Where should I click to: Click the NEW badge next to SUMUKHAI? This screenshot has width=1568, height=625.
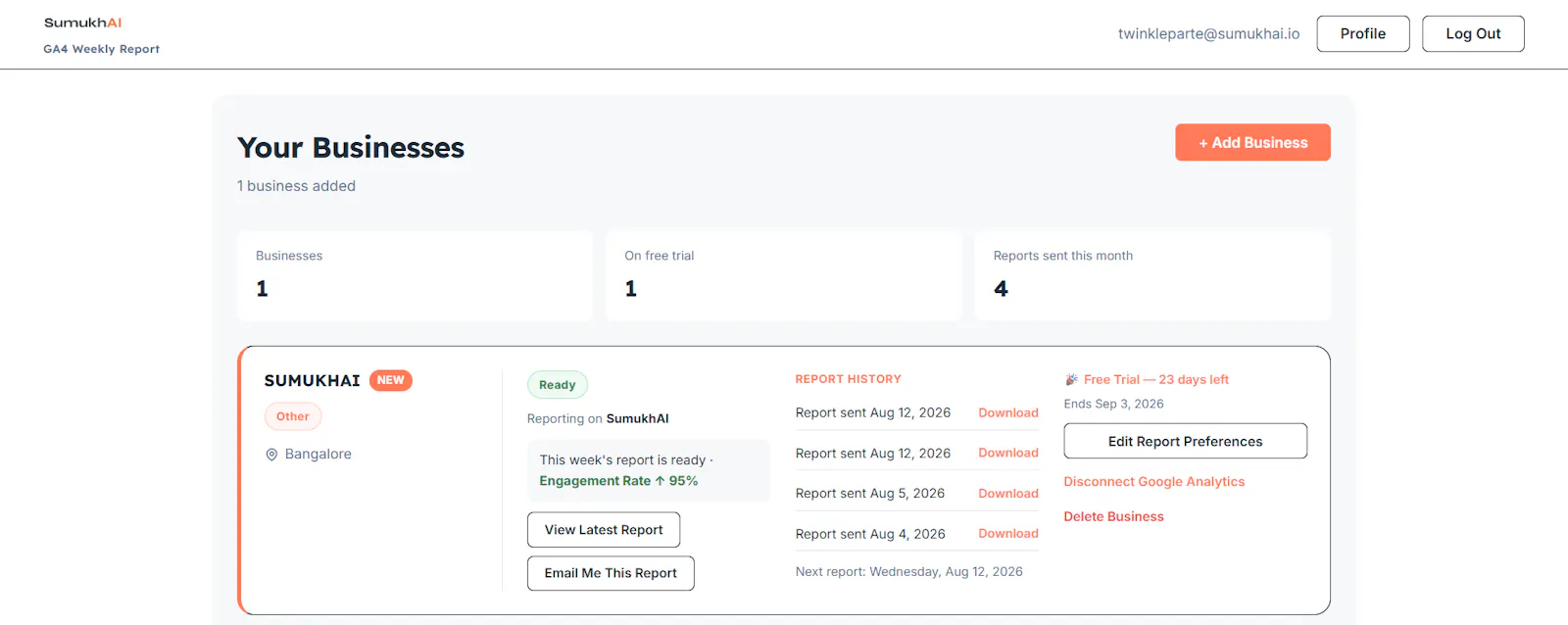point(390,380)
